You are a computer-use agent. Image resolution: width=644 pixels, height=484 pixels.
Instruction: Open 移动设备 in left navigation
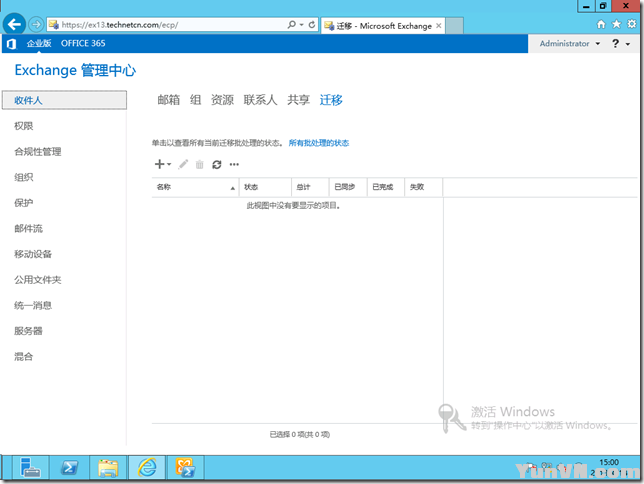tap(33, 254)
